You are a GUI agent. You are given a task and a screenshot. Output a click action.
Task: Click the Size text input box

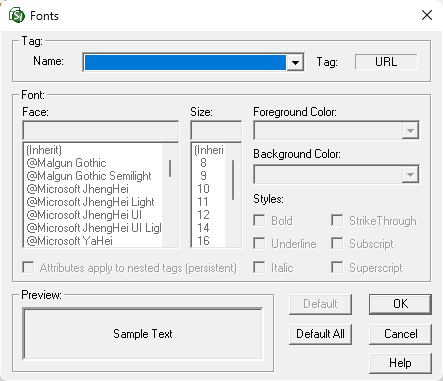(x=216, y=131)
